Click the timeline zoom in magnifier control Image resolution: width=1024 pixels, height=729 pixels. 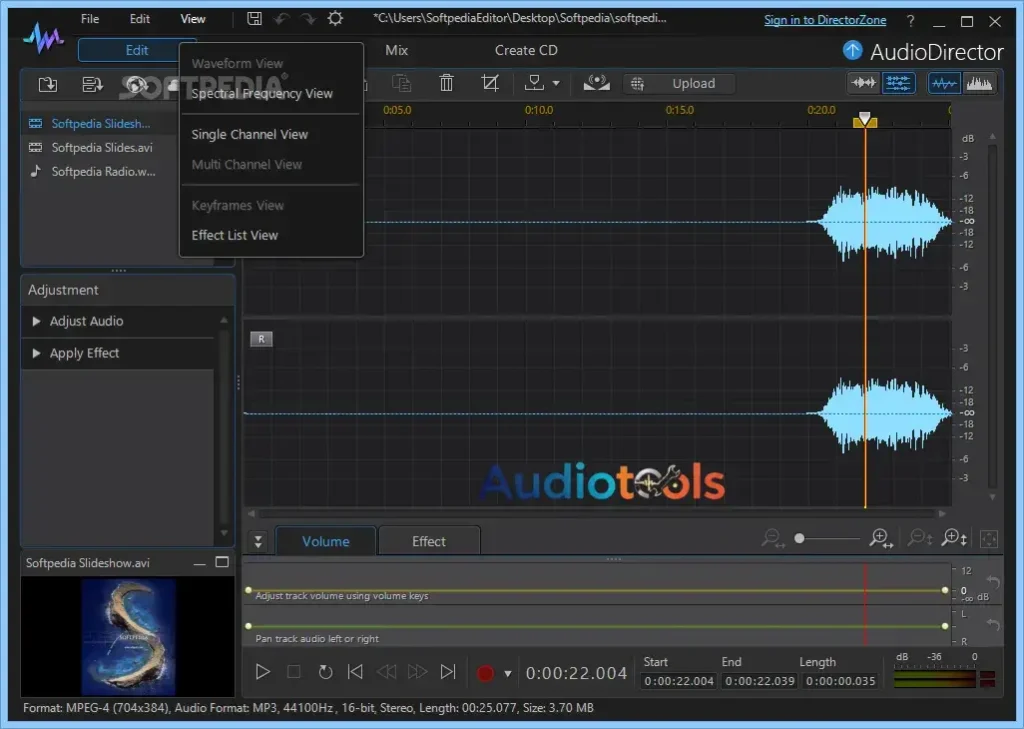[879, 538]
